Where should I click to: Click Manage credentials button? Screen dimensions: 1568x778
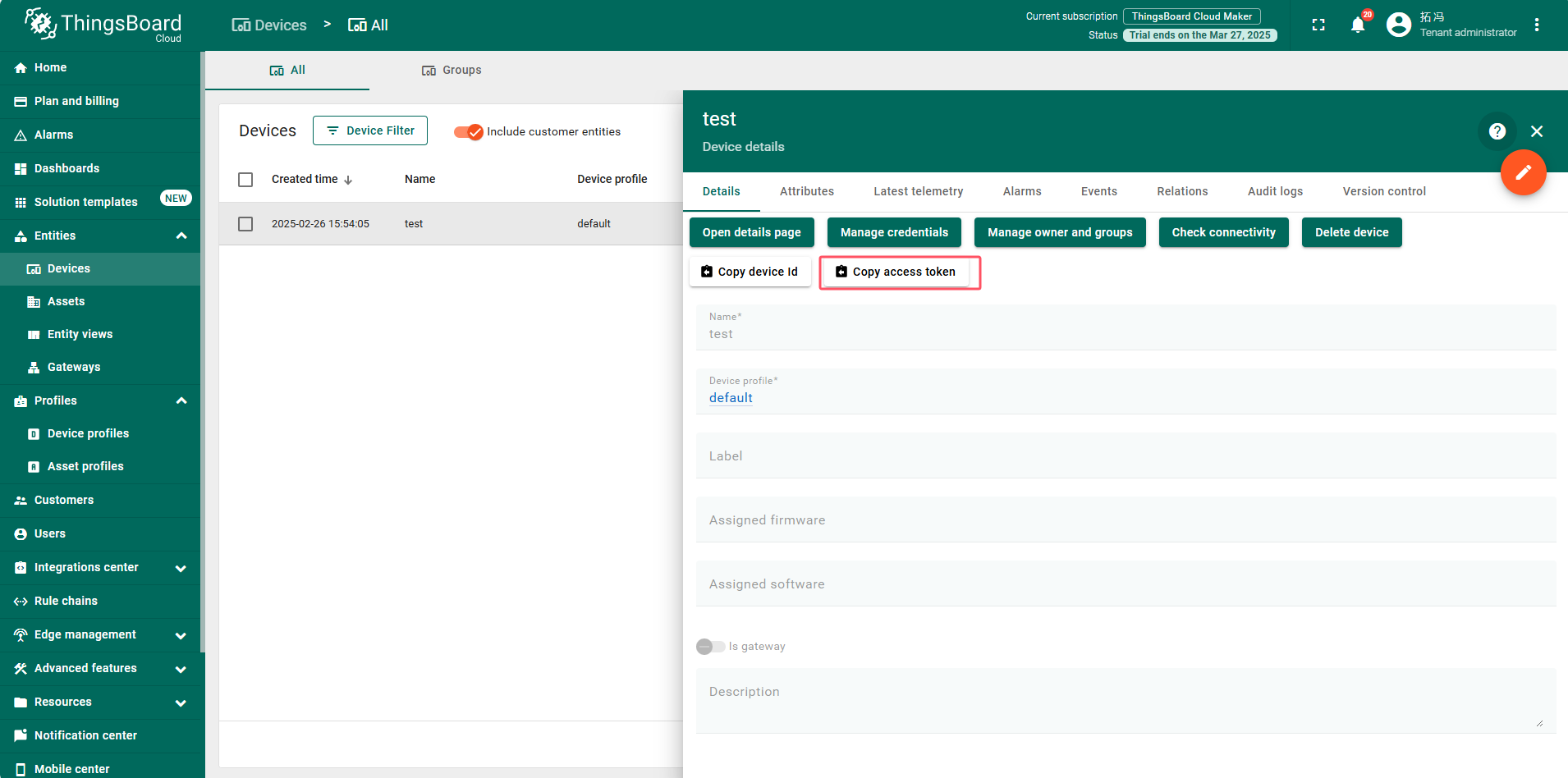894,232
